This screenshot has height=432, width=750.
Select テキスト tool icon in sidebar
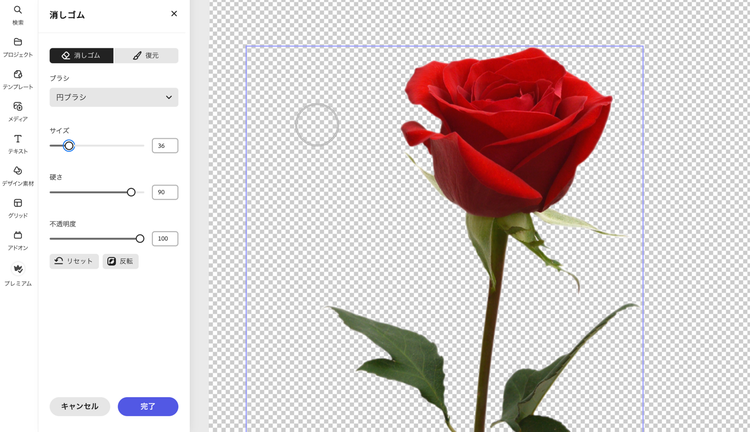(18, 139)
